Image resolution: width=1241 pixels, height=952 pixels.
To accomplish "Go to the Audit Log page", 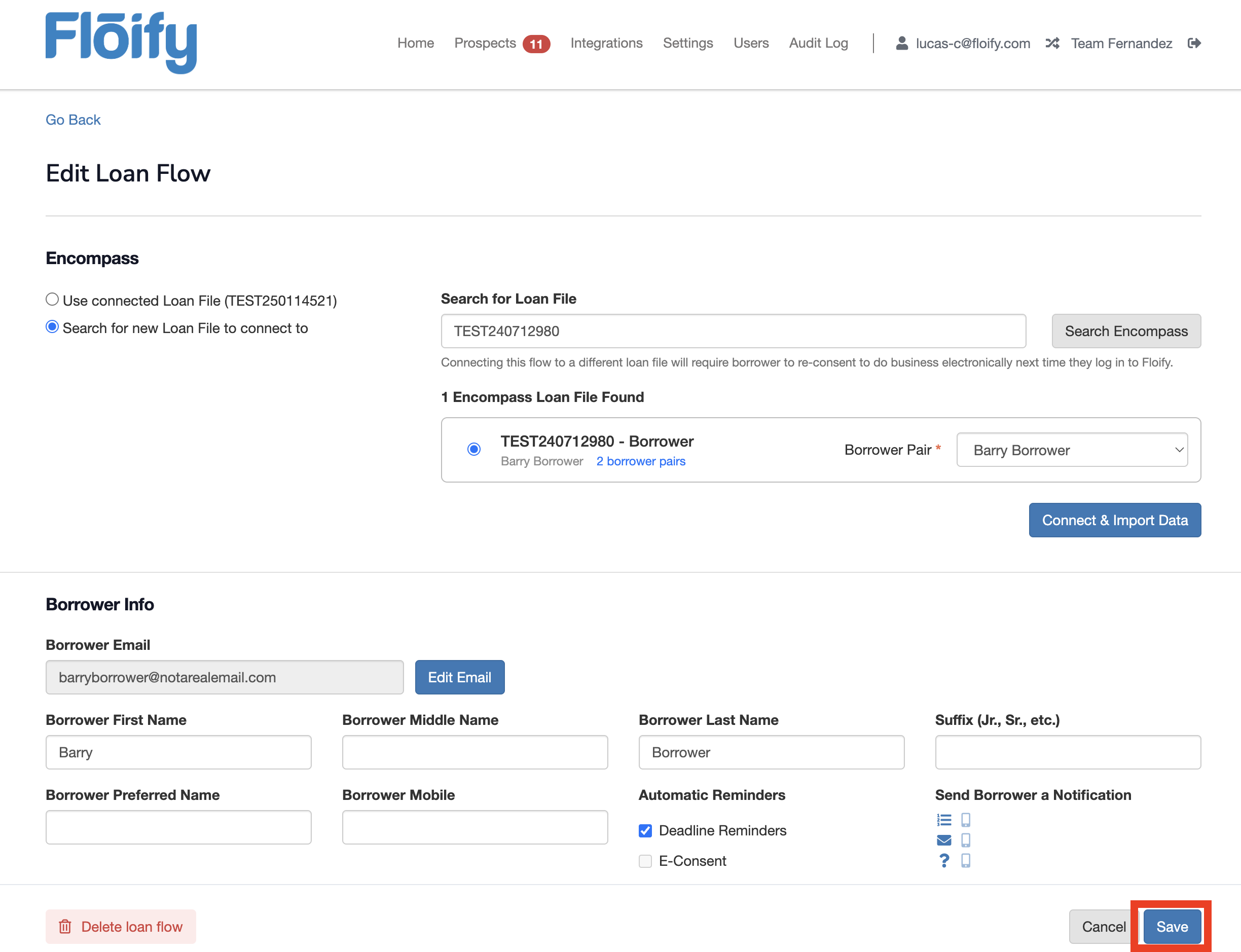I will (x=818, y=43).
